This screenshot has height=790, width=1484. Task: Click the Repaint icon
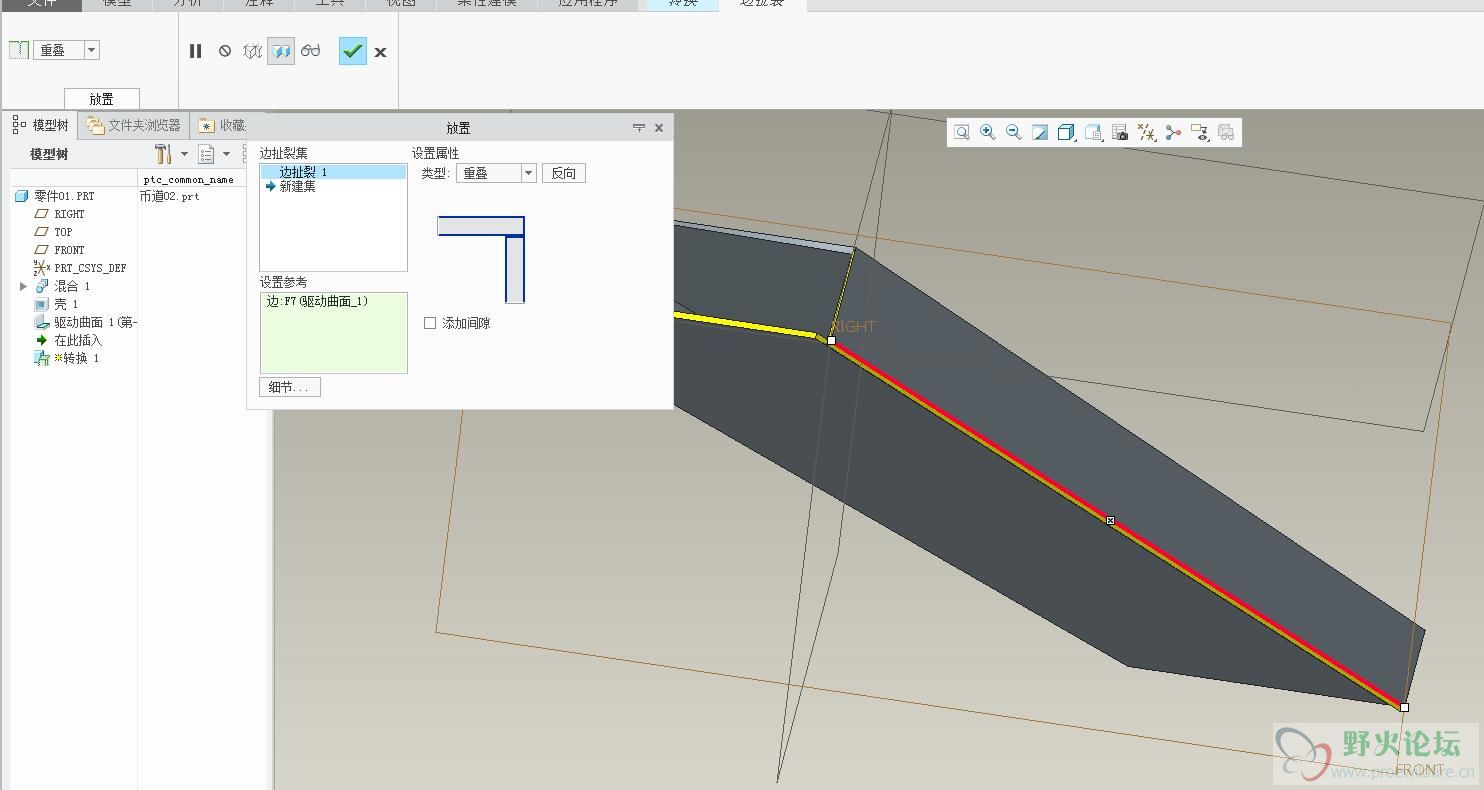[1040, 132]
